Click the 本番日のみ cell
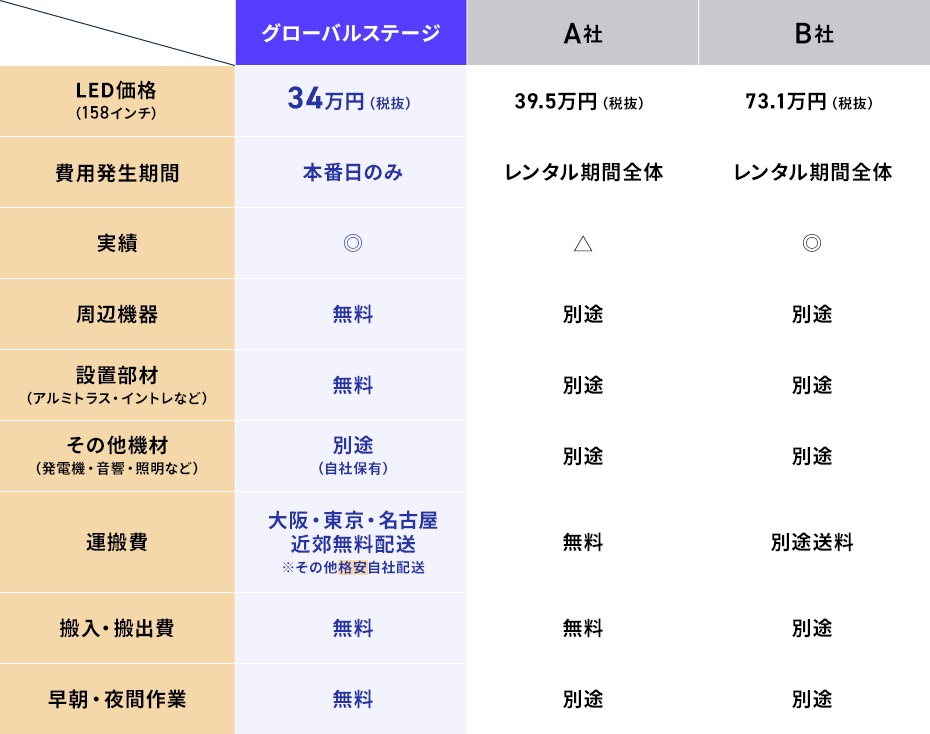This screenshot has height=734, width=930. (x=352, y=172)
